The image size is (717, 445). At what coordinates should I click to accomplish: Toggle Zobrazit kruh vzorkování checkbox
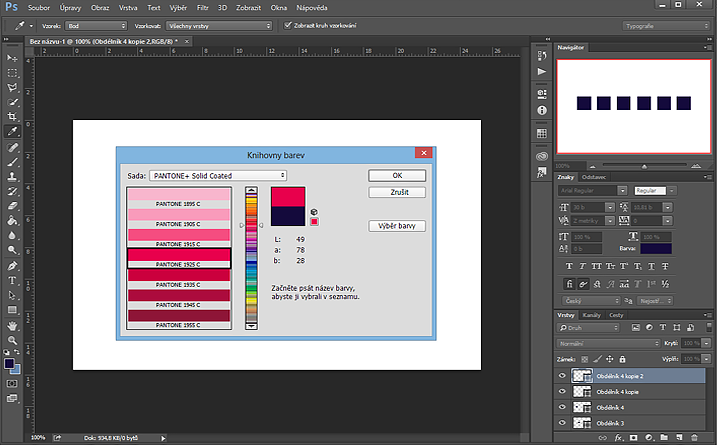pos(288,25)
